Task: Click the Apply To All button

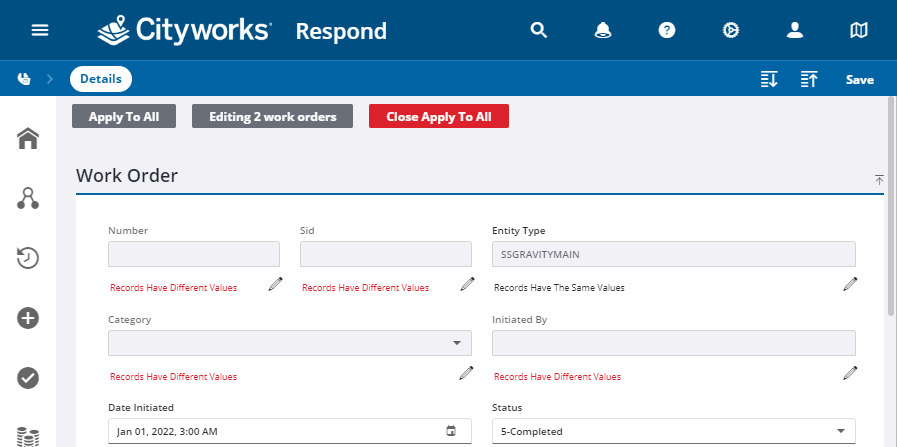Action: point(124,117)
